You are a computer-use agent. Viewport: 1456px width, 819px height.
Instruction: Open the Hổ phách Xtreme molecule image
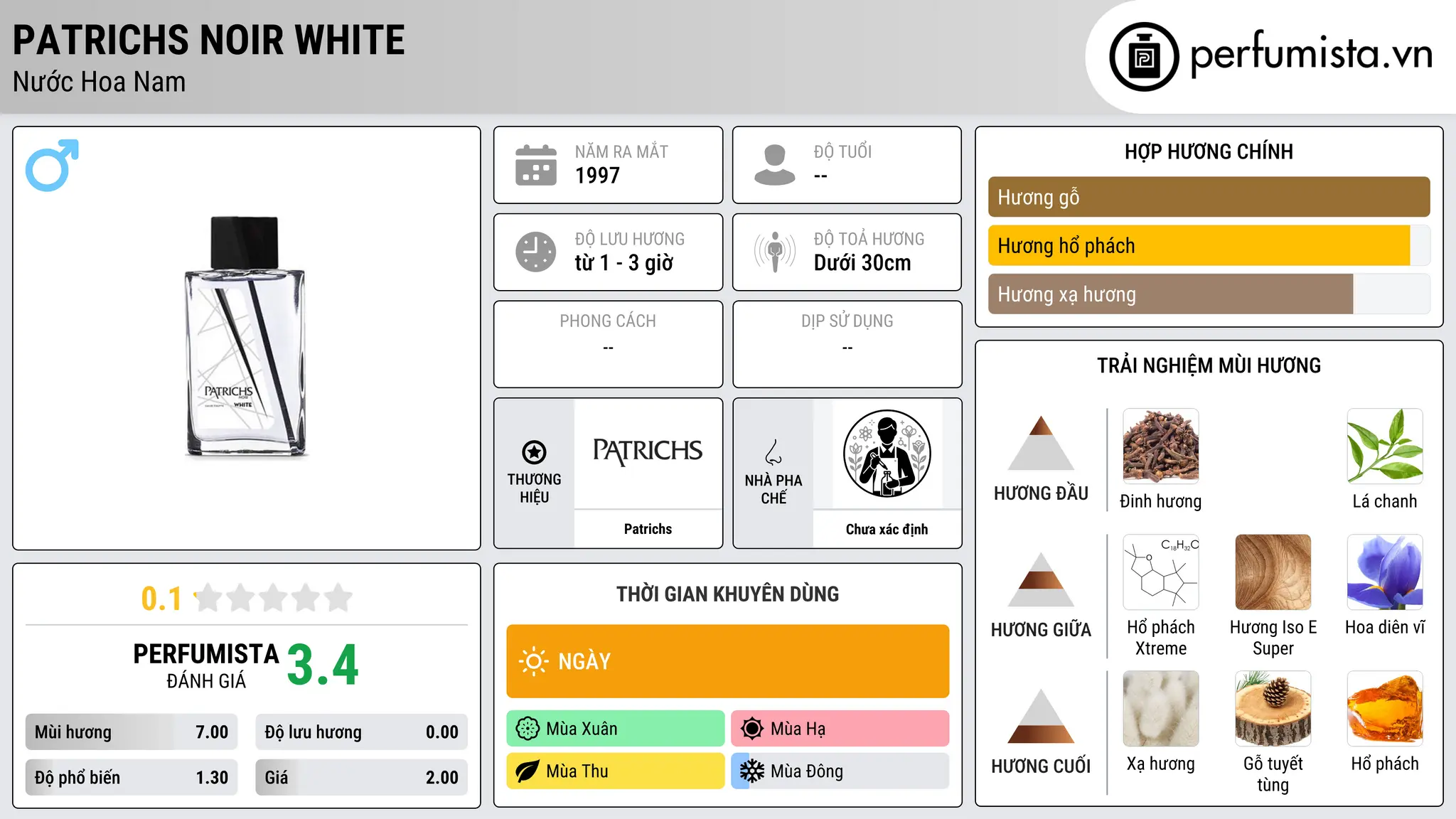click(1161, 572)
